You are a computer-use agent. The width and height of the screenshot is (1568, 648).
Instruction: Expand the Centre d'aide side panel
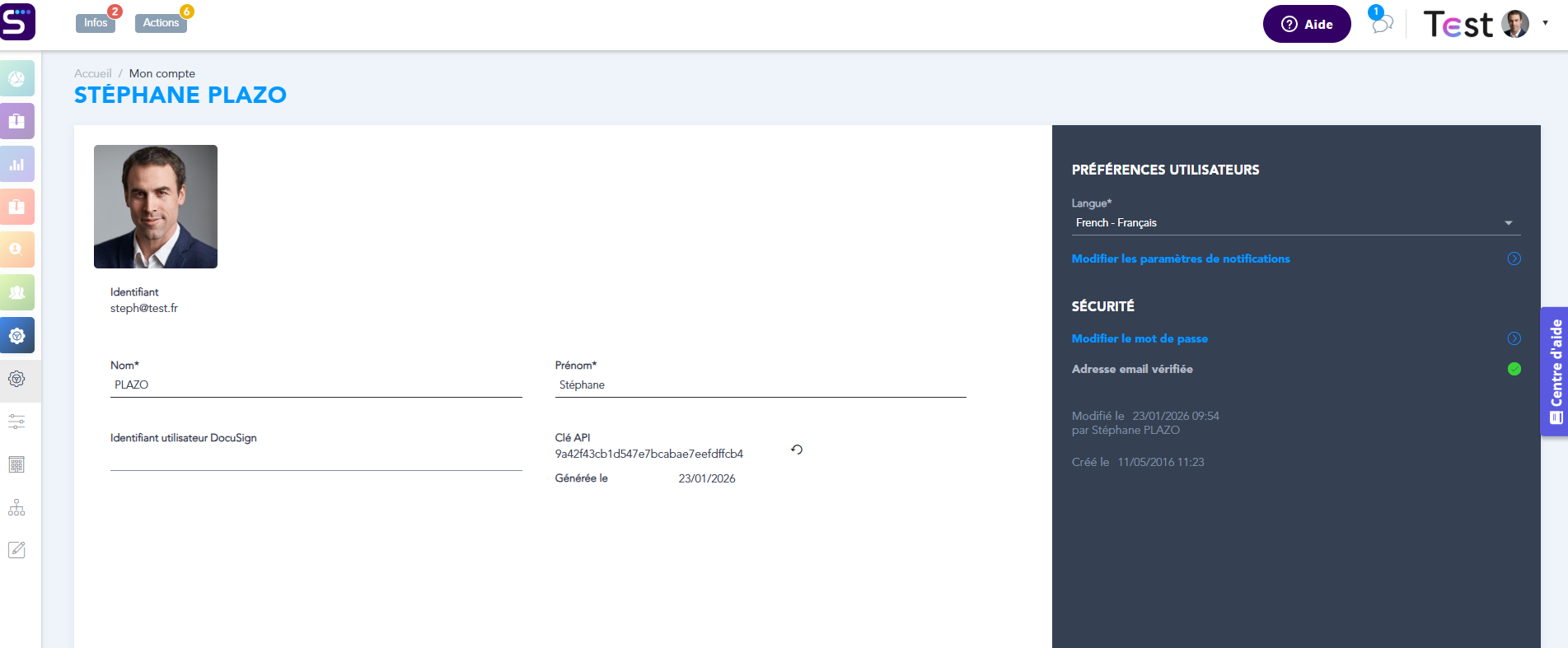click(x=1555, y=371)
